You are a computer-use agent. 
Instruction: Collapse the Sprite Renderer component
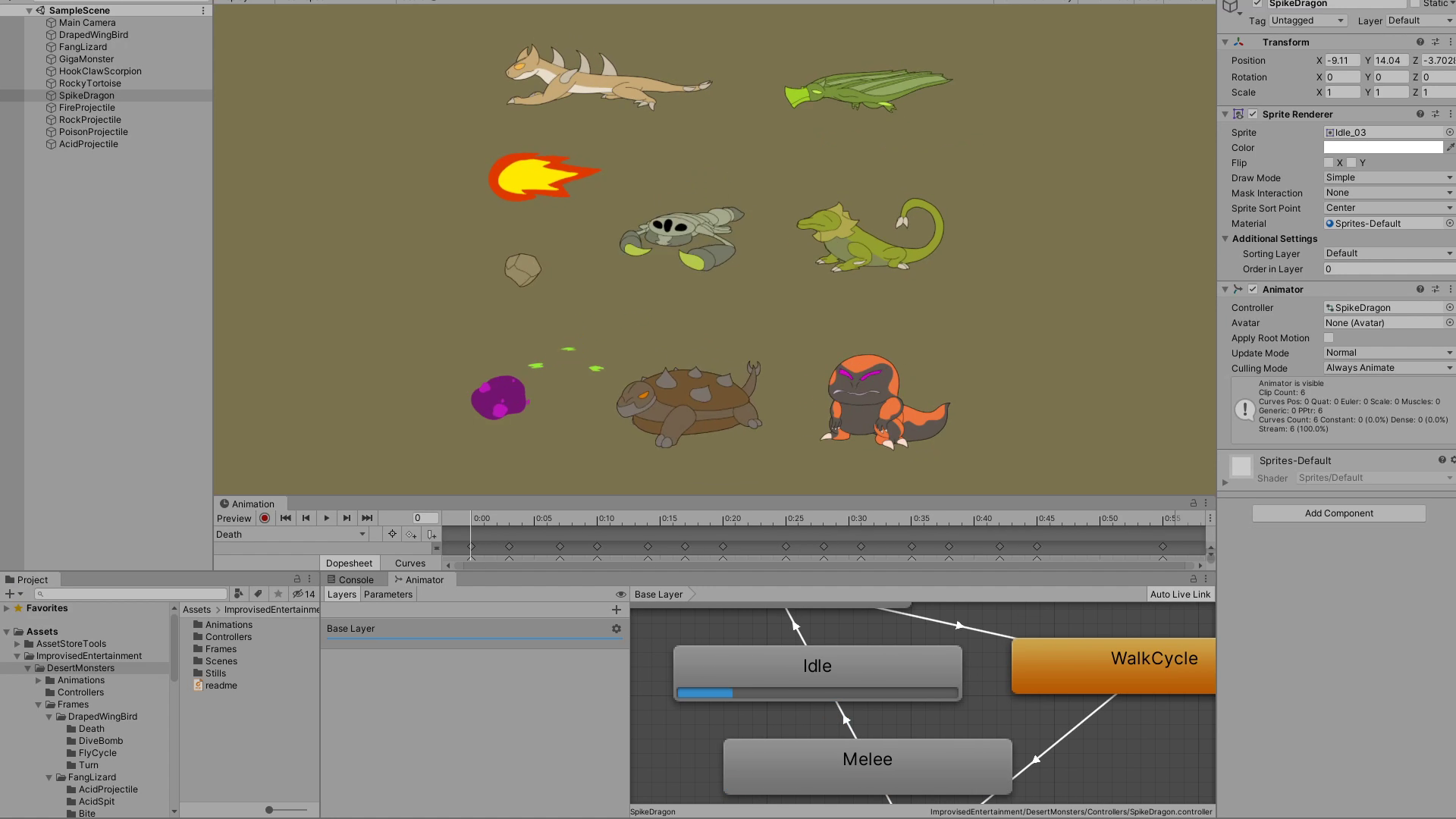[1225, 115]
